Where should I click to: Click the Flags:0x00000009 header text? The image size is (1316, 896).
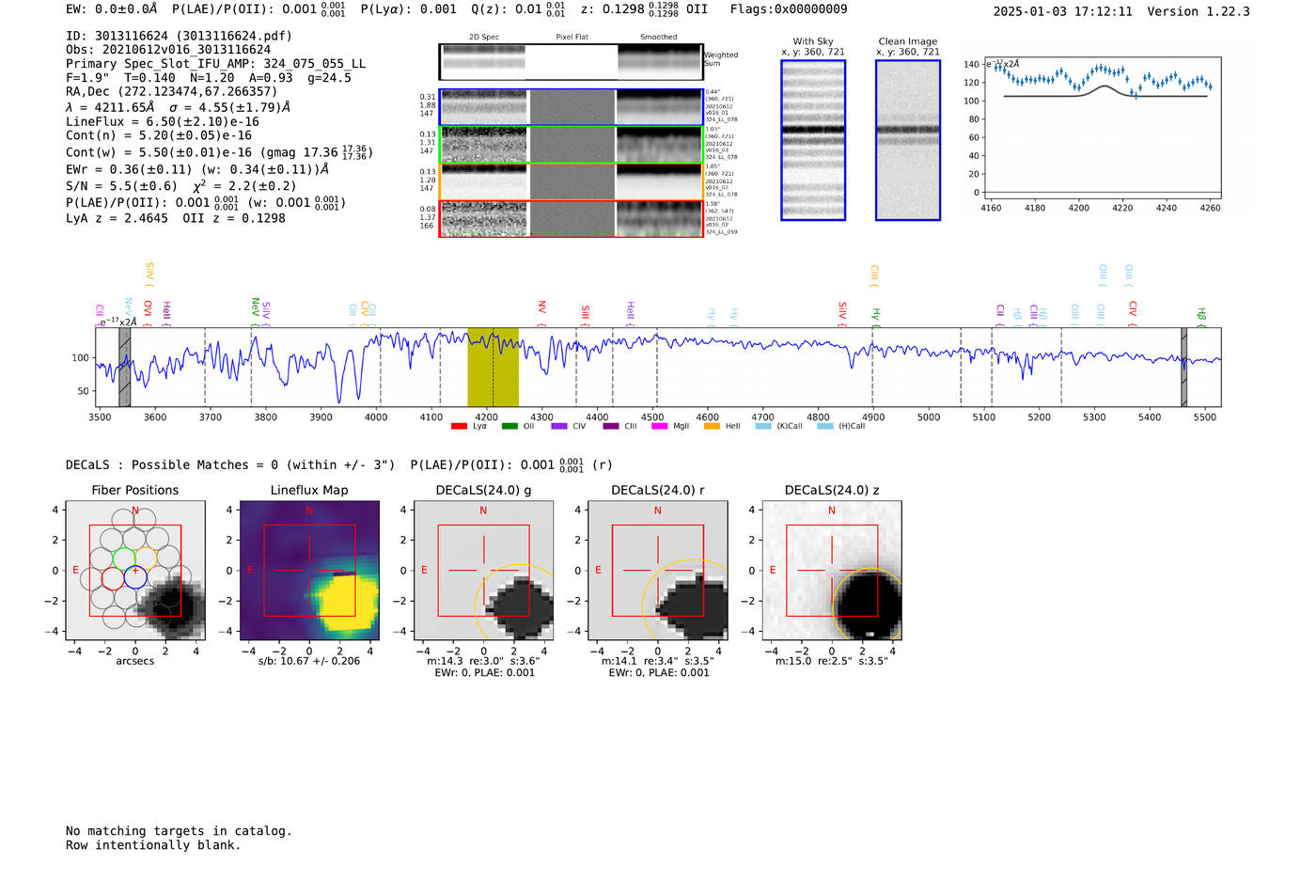(x=789, y=9)
